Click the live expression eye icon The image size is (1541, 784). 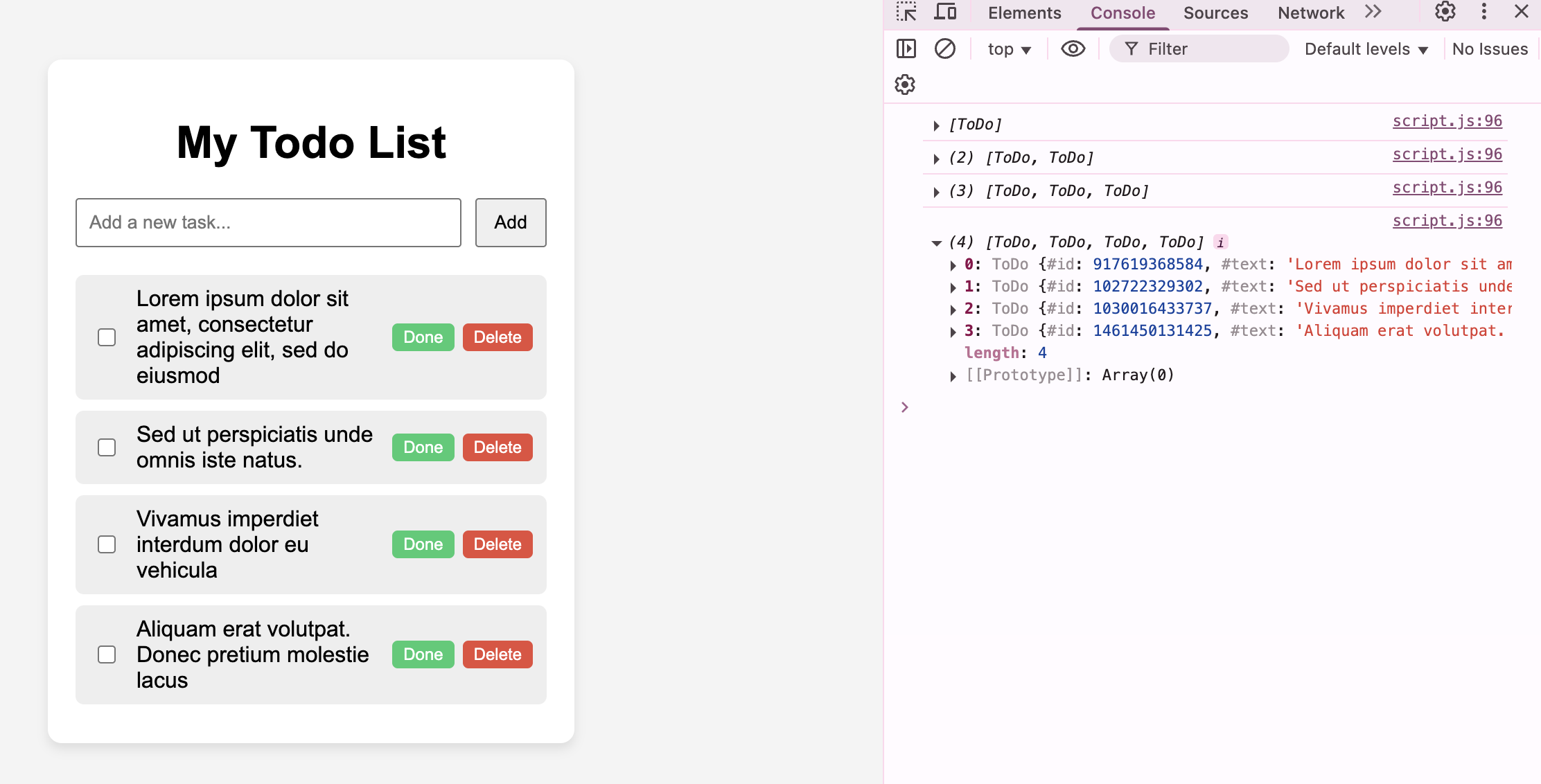point(1073,48)
